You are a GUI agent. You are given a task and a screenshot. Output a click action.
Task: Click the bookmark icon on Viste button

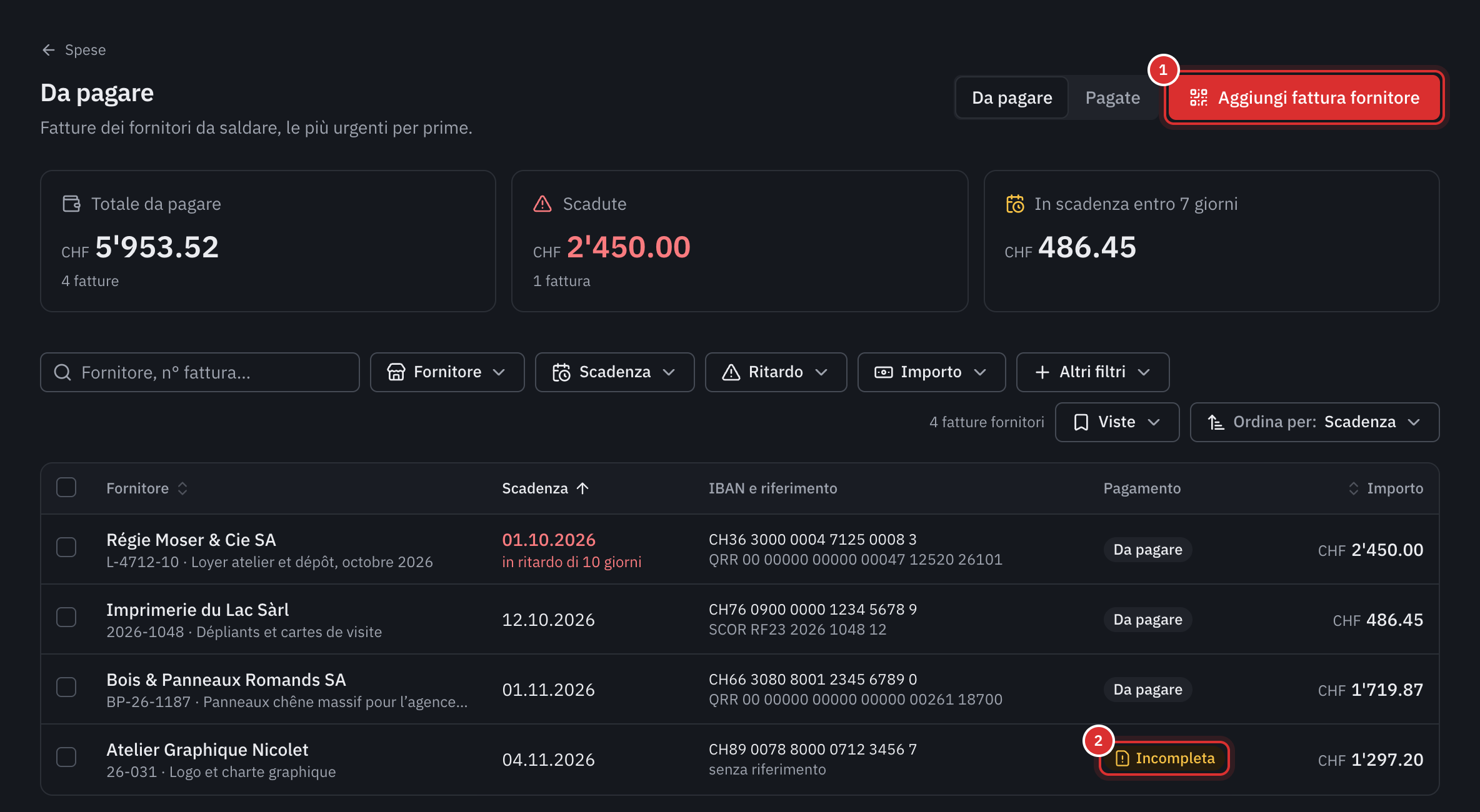click(1081, 422)
